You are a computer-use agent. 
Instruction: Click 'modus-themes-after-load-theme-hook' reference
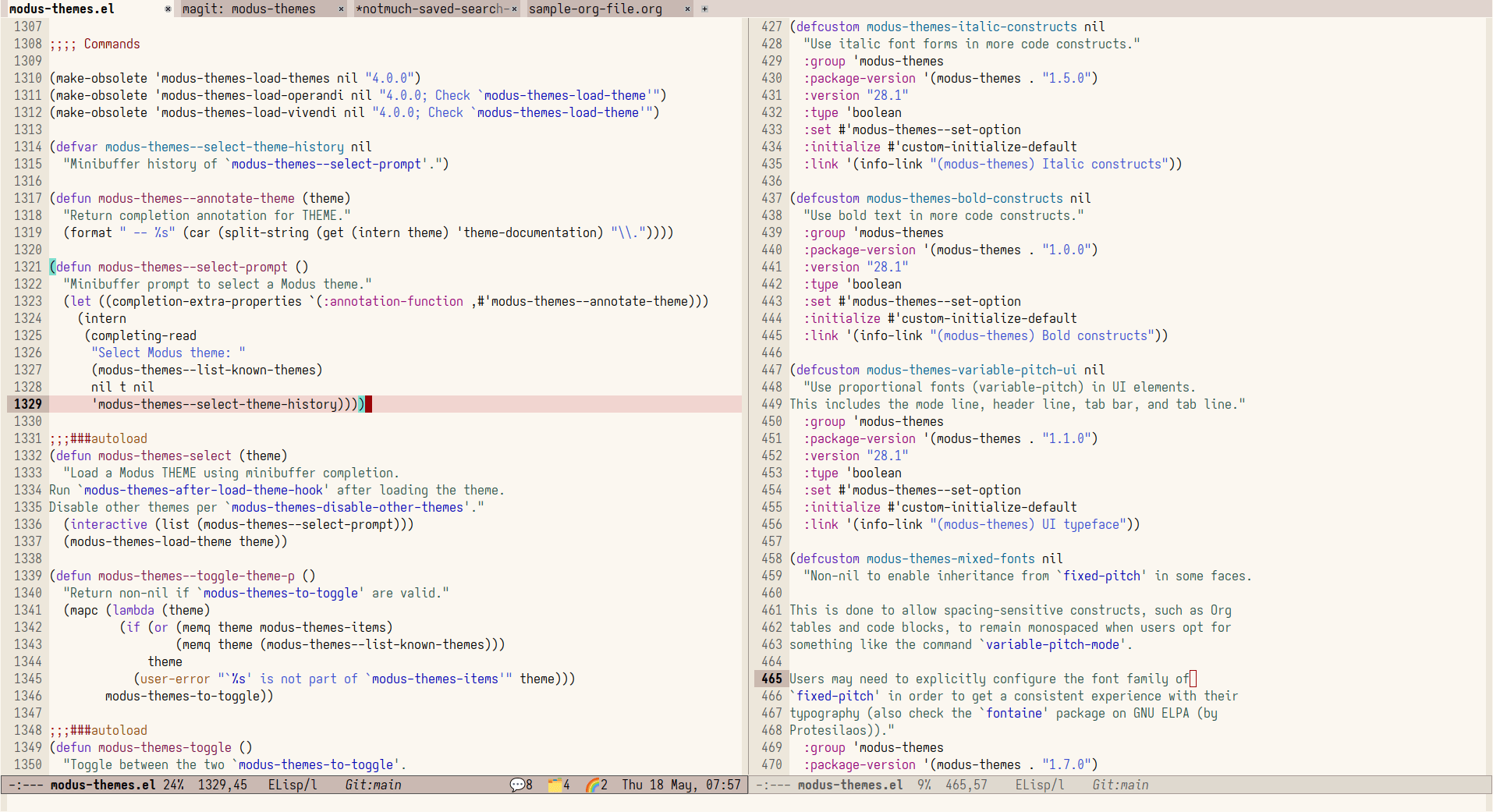tap(204, 490)
